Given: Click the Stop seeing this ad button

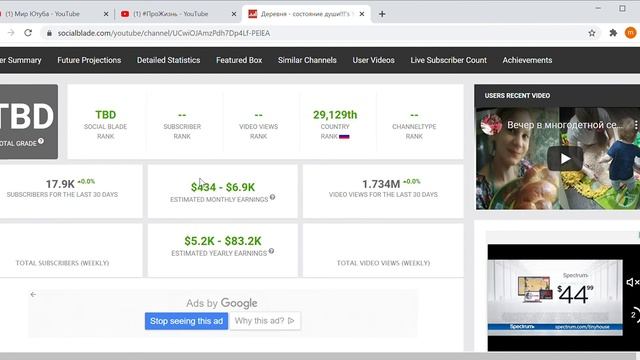Looking at the screenshot, I should click(x=186, y=321).
